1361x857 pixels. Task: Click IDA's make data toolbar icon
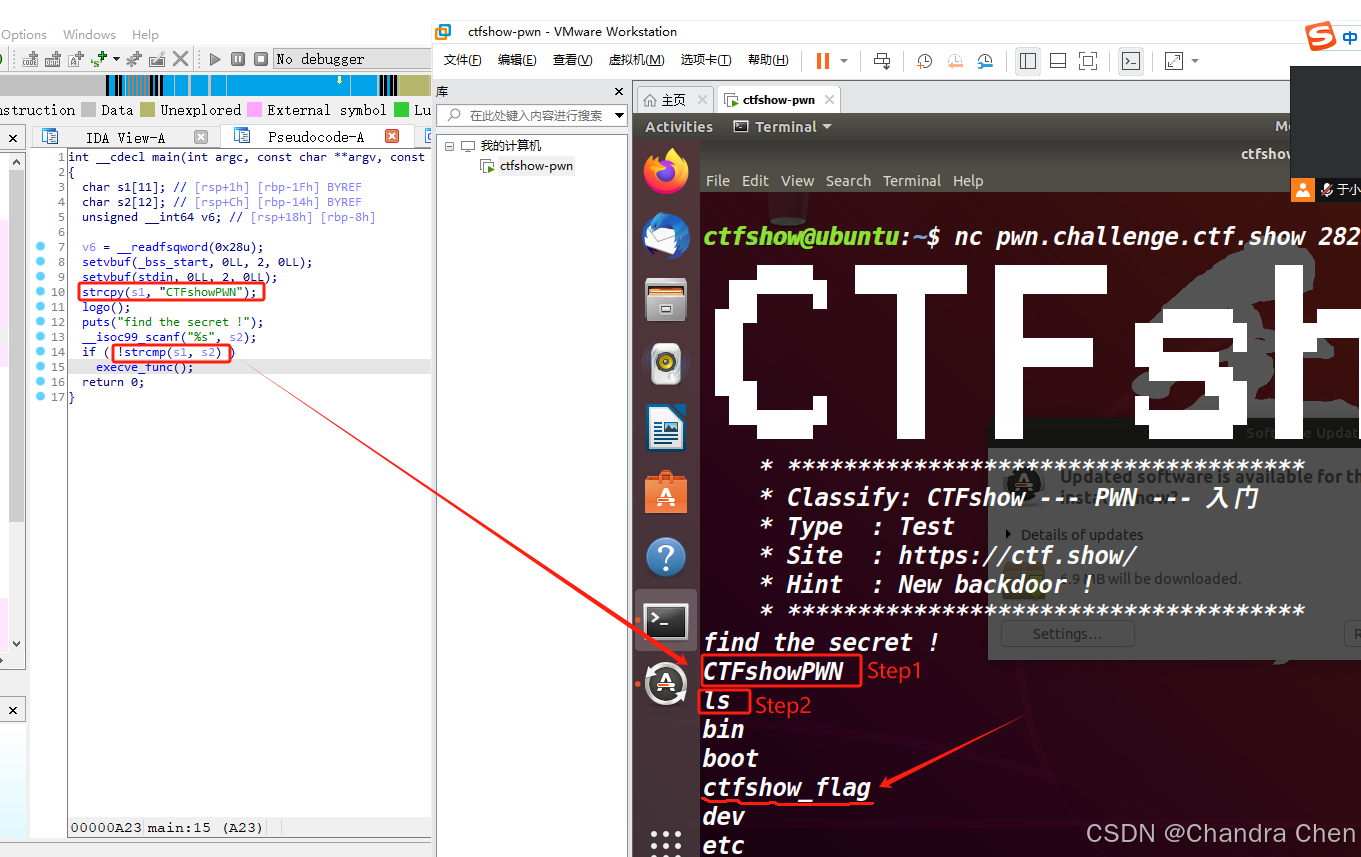click(52, 59)
